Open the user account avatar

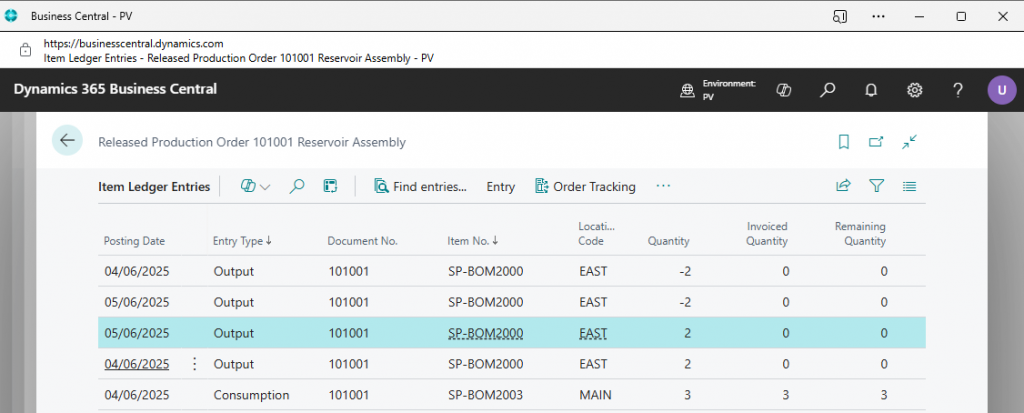coord(1001,90)
